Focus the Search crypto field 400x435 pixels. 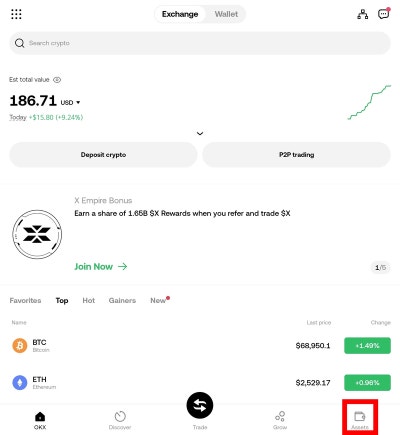coord(200,43)
